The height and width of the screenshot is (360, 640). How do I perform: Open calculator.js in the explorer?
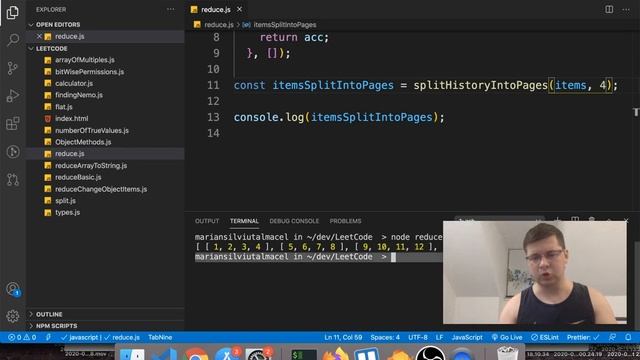(74, 83)
